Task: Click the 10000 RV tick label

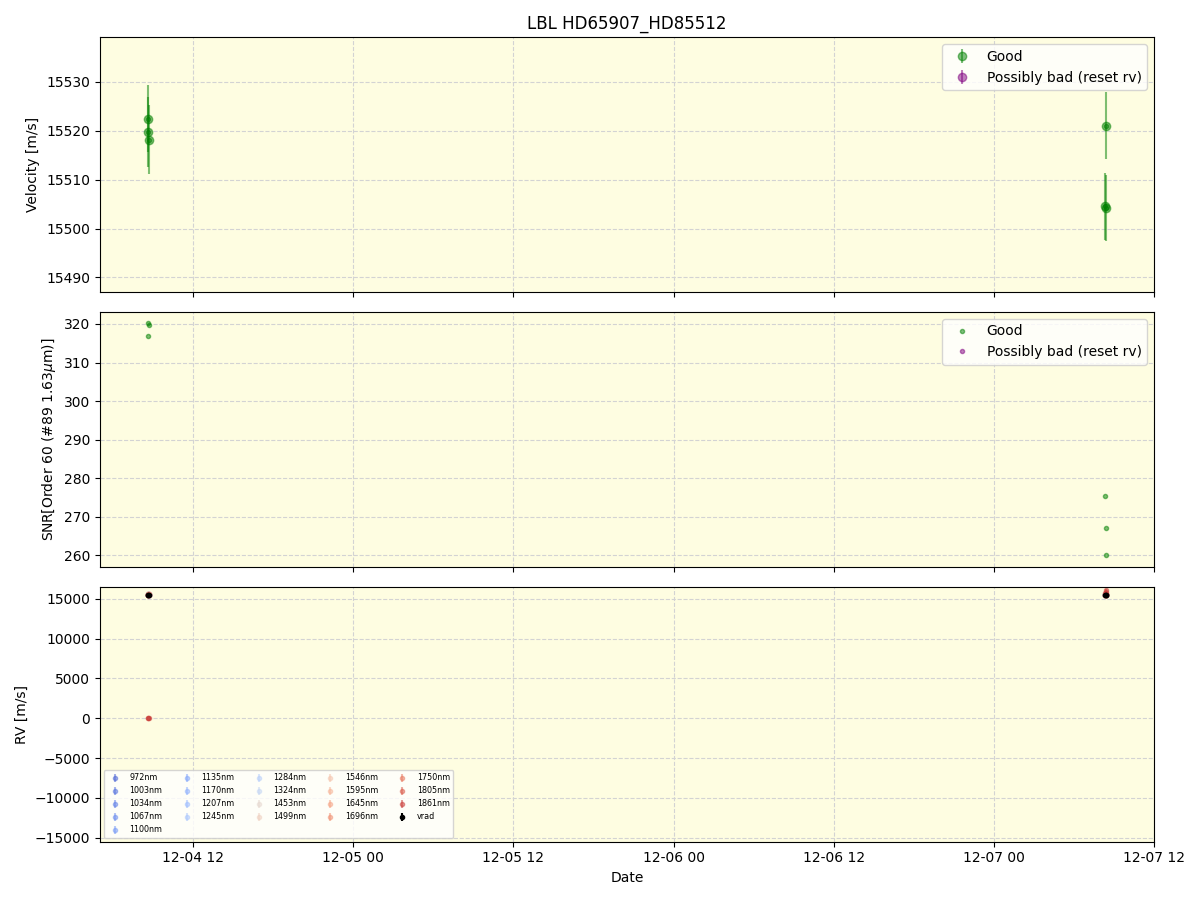Action: 68,639
